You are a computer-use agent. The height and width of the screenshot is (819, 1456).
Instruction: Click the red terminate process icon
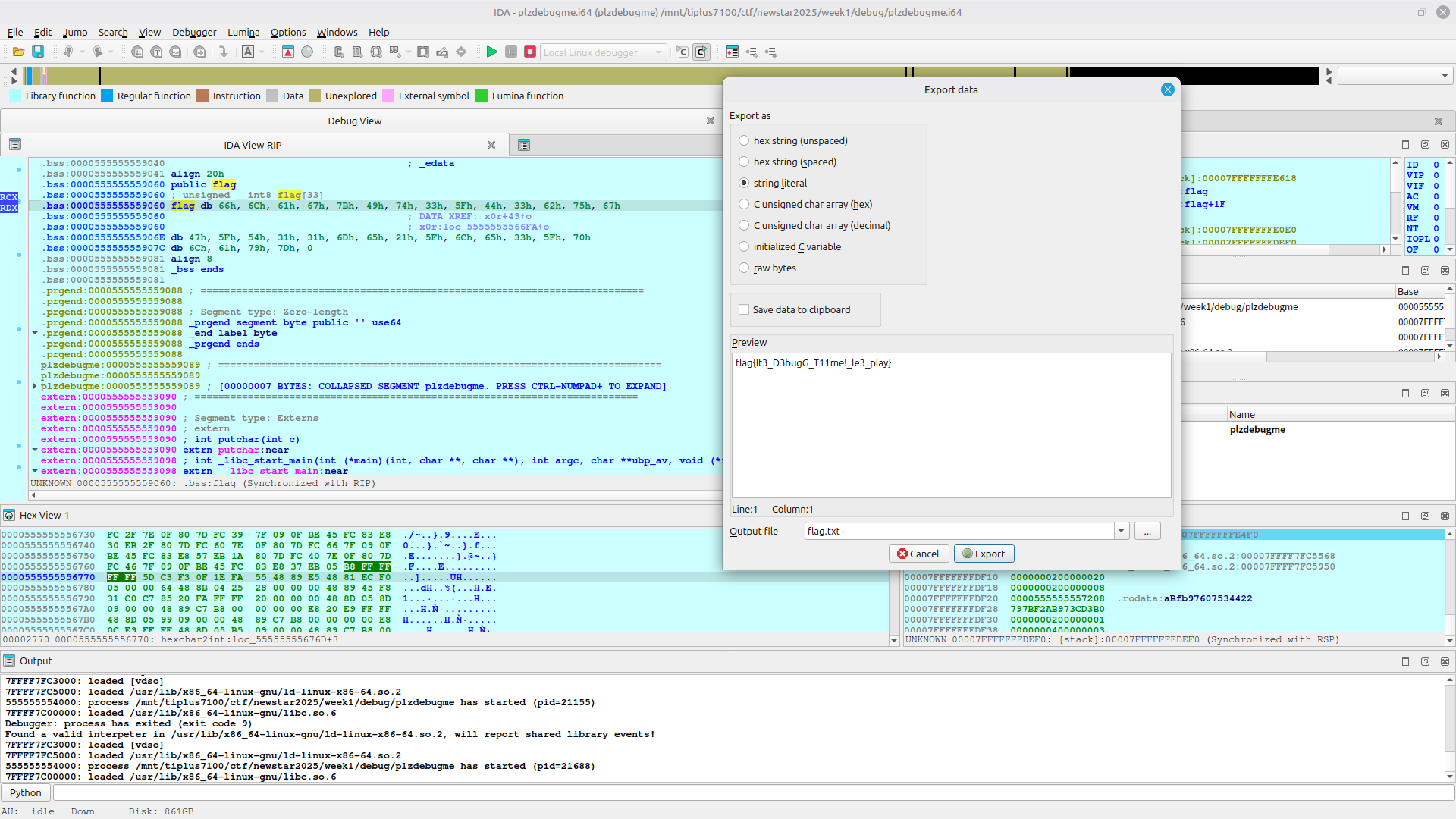click(x=530, y=52)
